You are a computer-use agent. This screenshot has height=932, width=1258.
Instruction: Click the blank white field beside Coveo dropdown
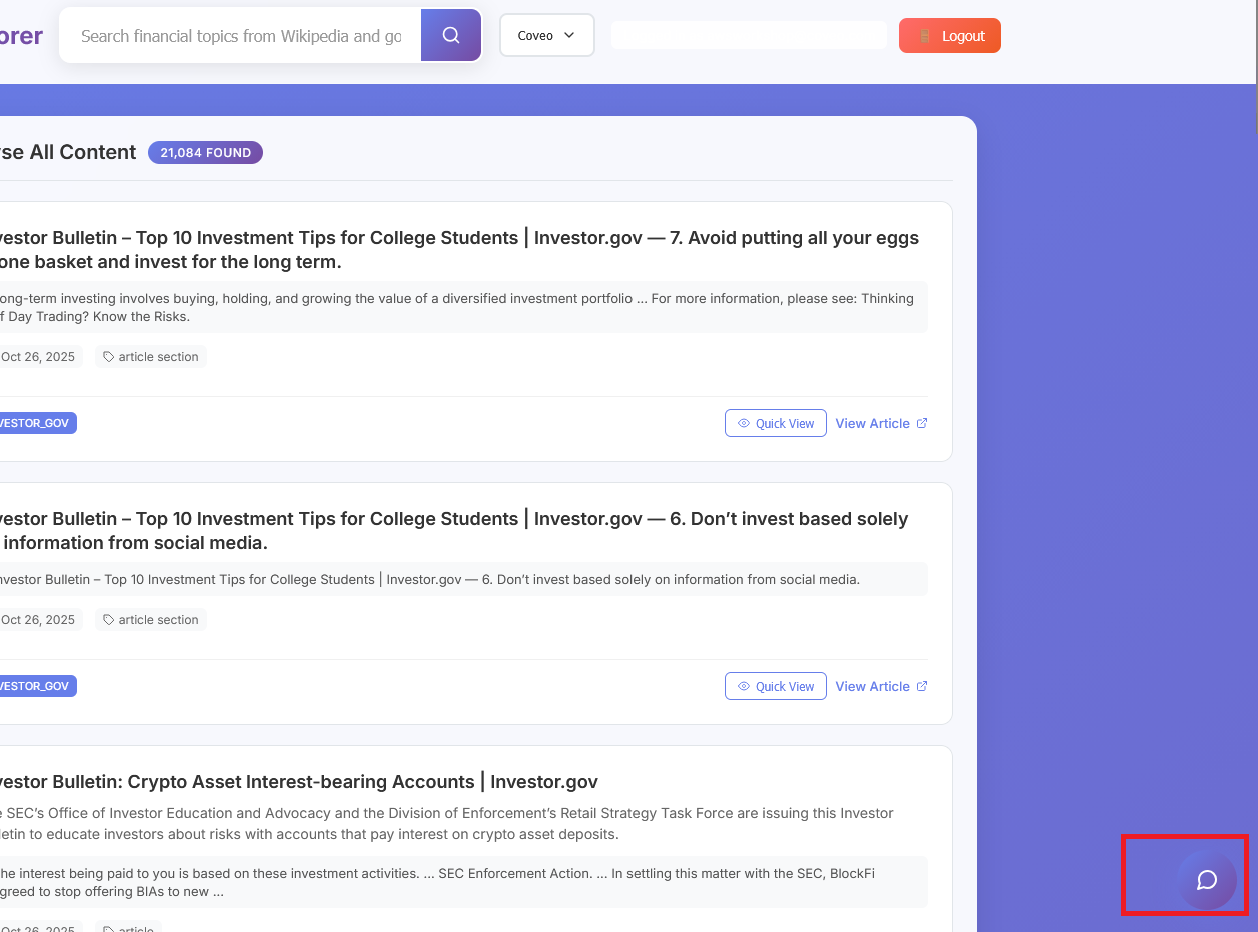pyautogui.click(x=748, y=36)
